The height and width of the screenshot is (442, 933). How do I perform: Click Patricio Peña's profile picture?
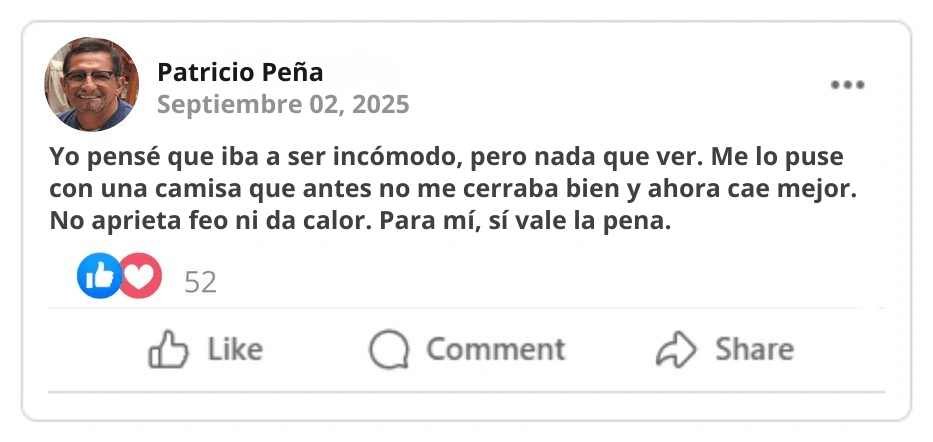click(x=91, y=85)
